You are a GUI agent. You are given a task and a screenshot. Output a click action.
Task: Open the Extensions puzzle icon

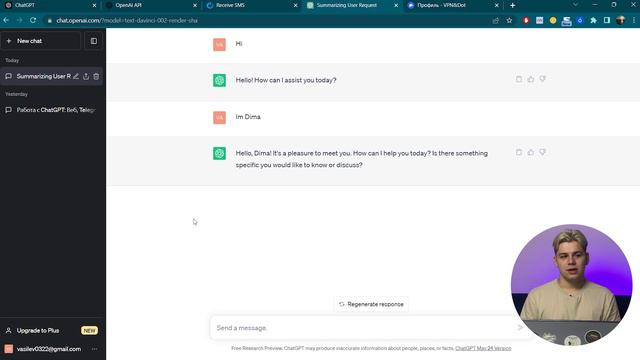coord(593,20)
